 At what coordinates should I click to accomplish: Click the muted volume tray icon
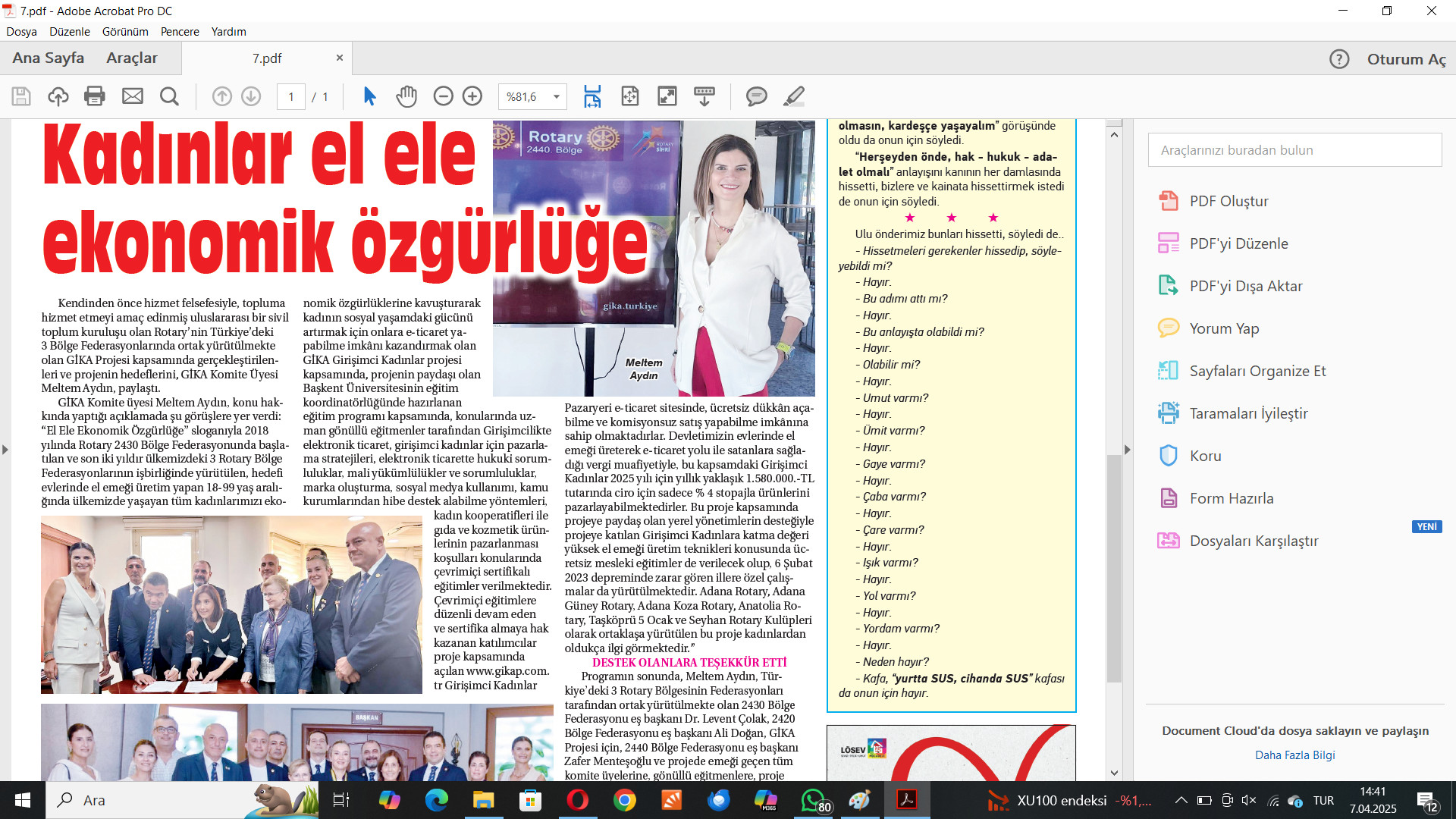[x=1250, y=800]
